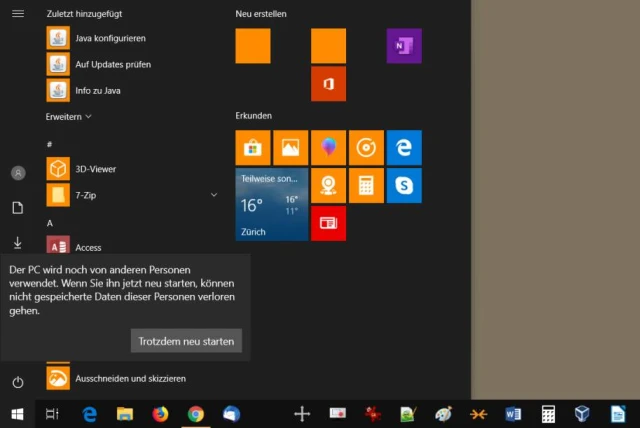This screenshot has height=428, width=640.
Task: Open the red News tile
Action: 328,223
